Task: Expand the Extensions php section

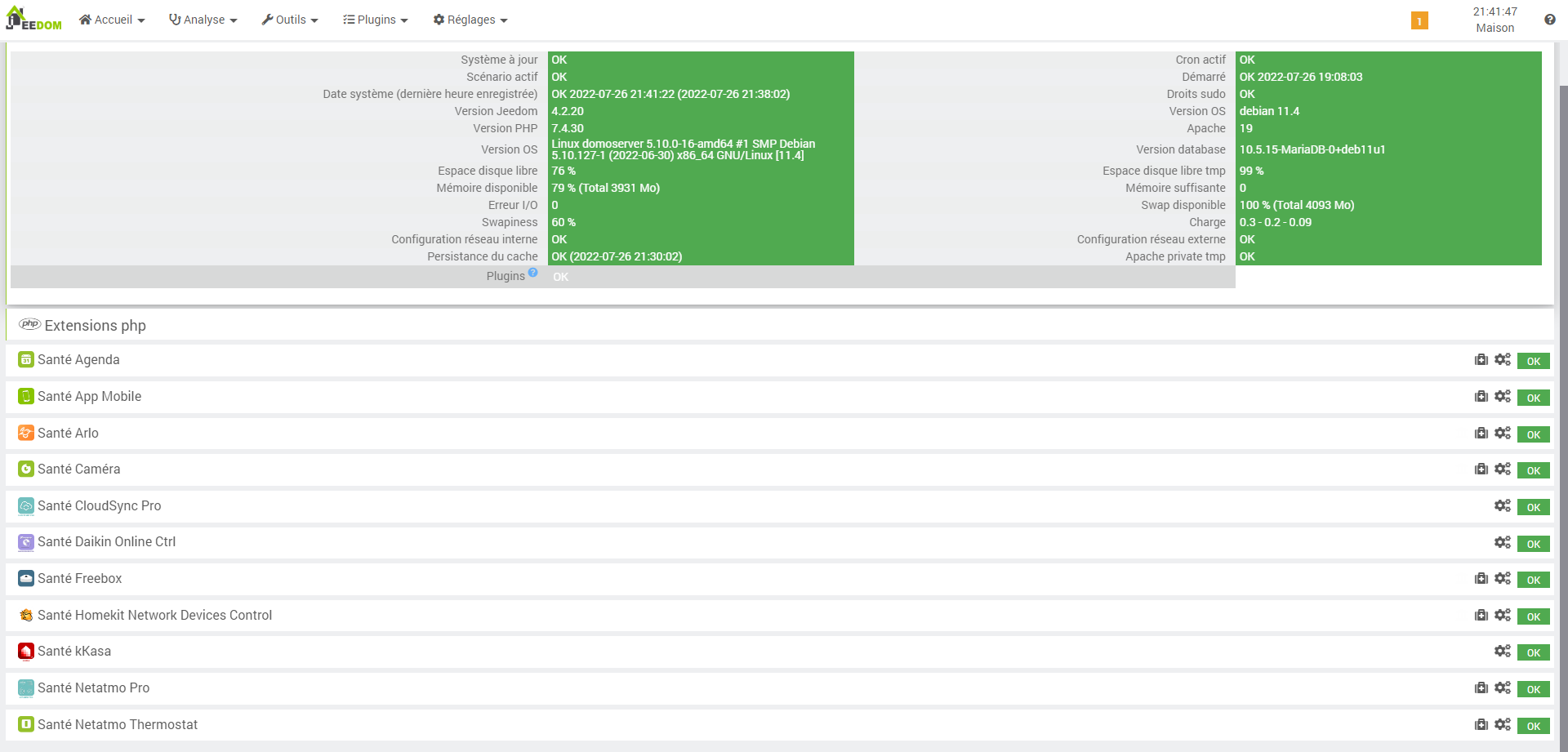Action: (x=96, y=325)
